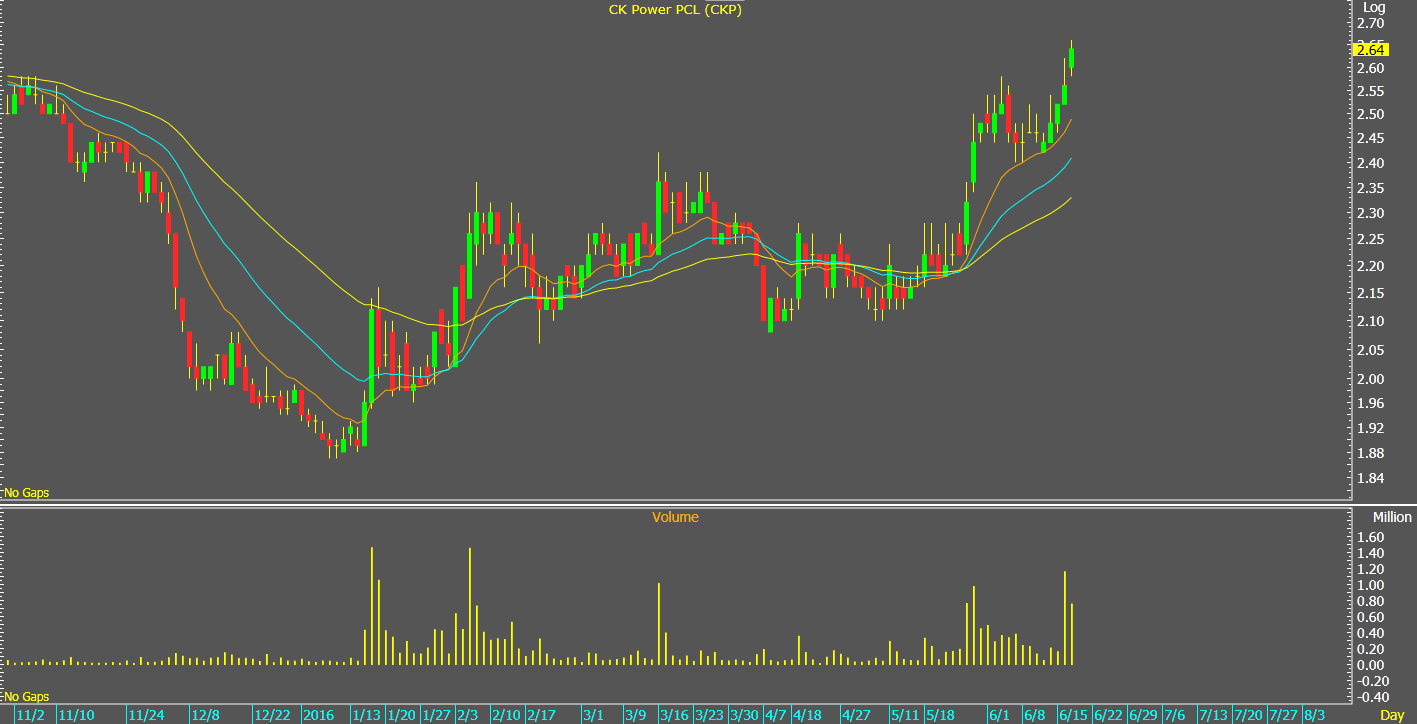
Task: Select the 6/1 date on the time axis
Action: coord(999,715)
